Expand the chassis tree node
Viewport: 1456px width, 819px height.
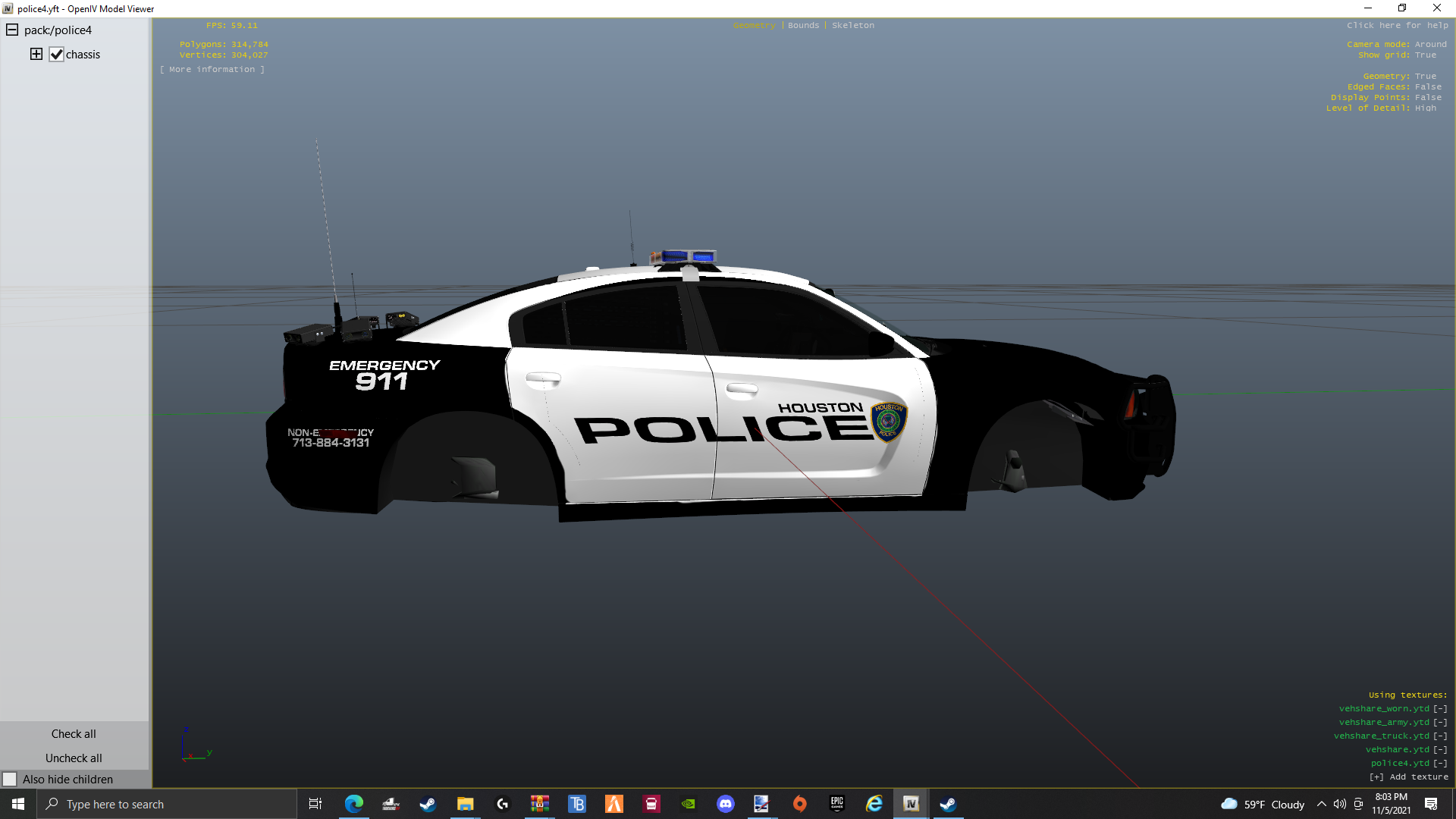point(36,54)
